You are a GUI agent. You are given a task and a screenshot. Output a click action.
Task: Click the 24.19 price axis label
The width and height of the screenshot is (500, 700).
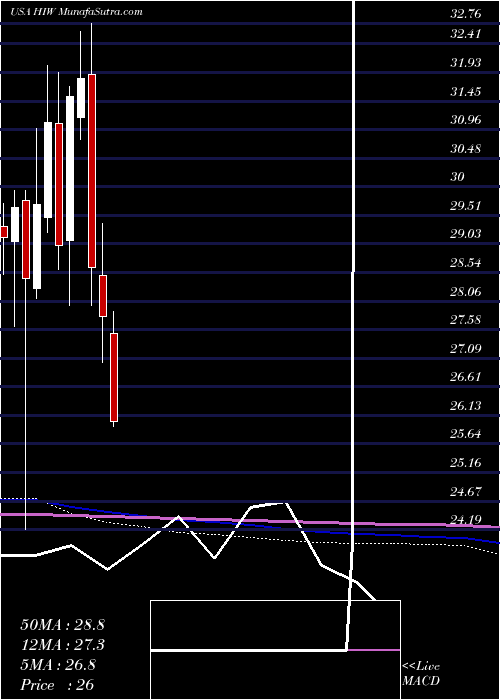pos(466,520)
